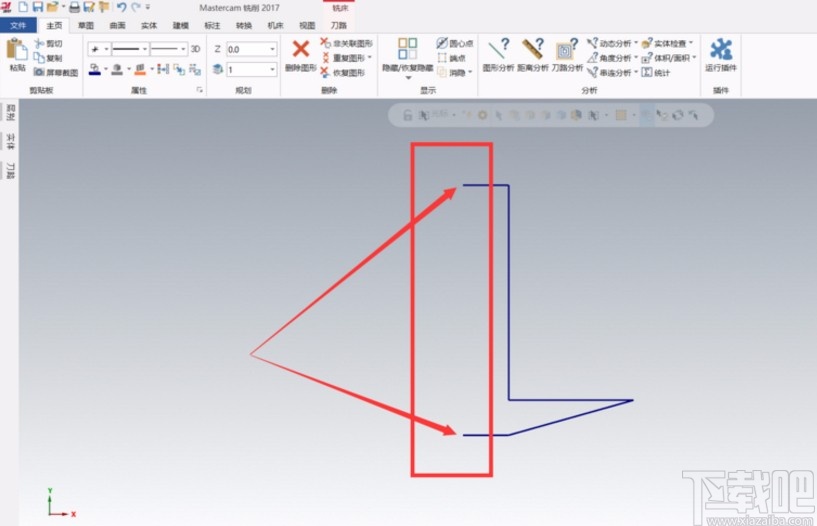Click the large 粘贴 paste icon

[17, 49]
